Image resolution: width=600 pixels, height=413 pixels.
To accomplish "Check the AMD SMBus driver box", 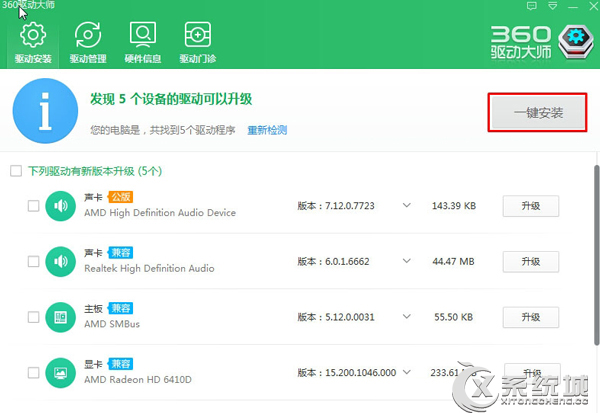I will (33, 317).
